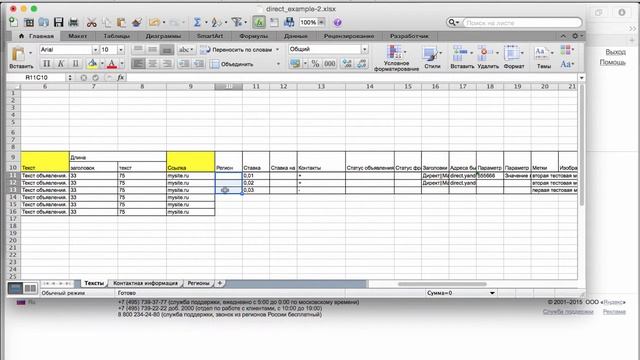Open the Общий number format dropdown
Image resolution: width=640 pixels, height=360 pixels.
(364, 49)
